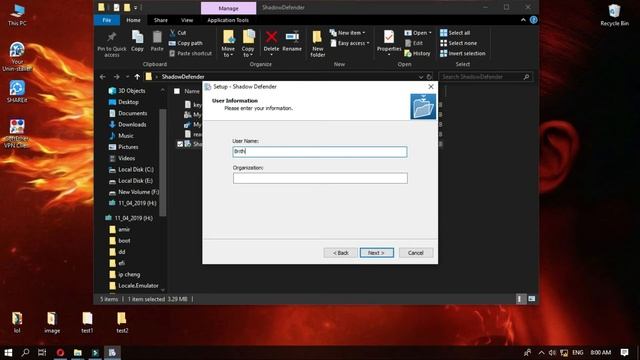This screenshot has width=640, height=360.
Task: Click the taskbar Search icon
Action: click(x=25, y=352)
